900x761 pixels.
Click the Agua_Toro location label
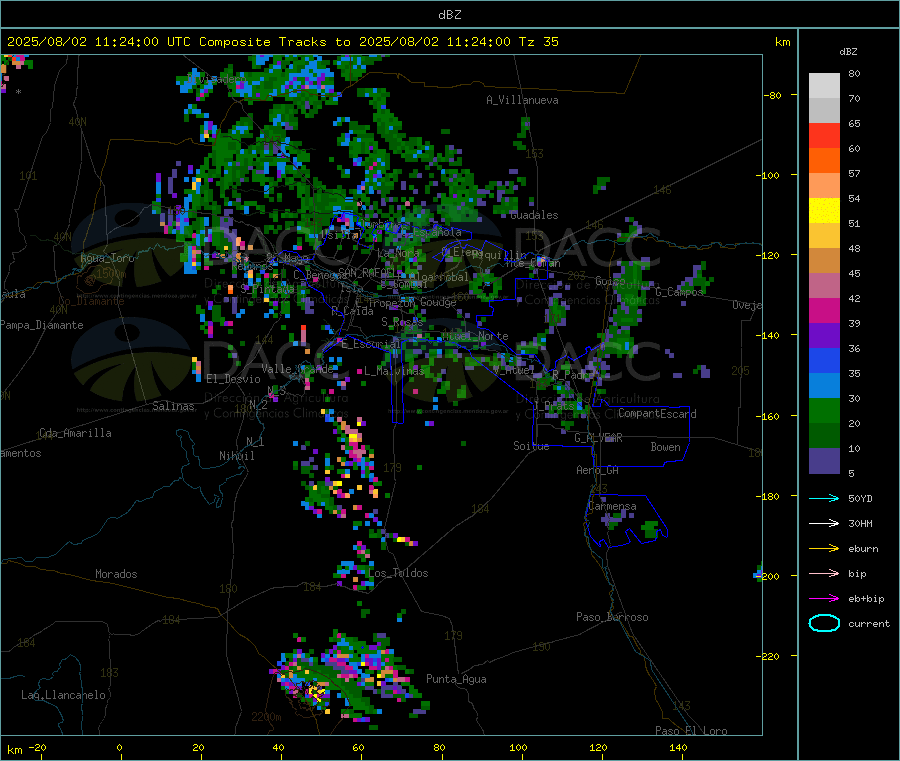(107, 258)
